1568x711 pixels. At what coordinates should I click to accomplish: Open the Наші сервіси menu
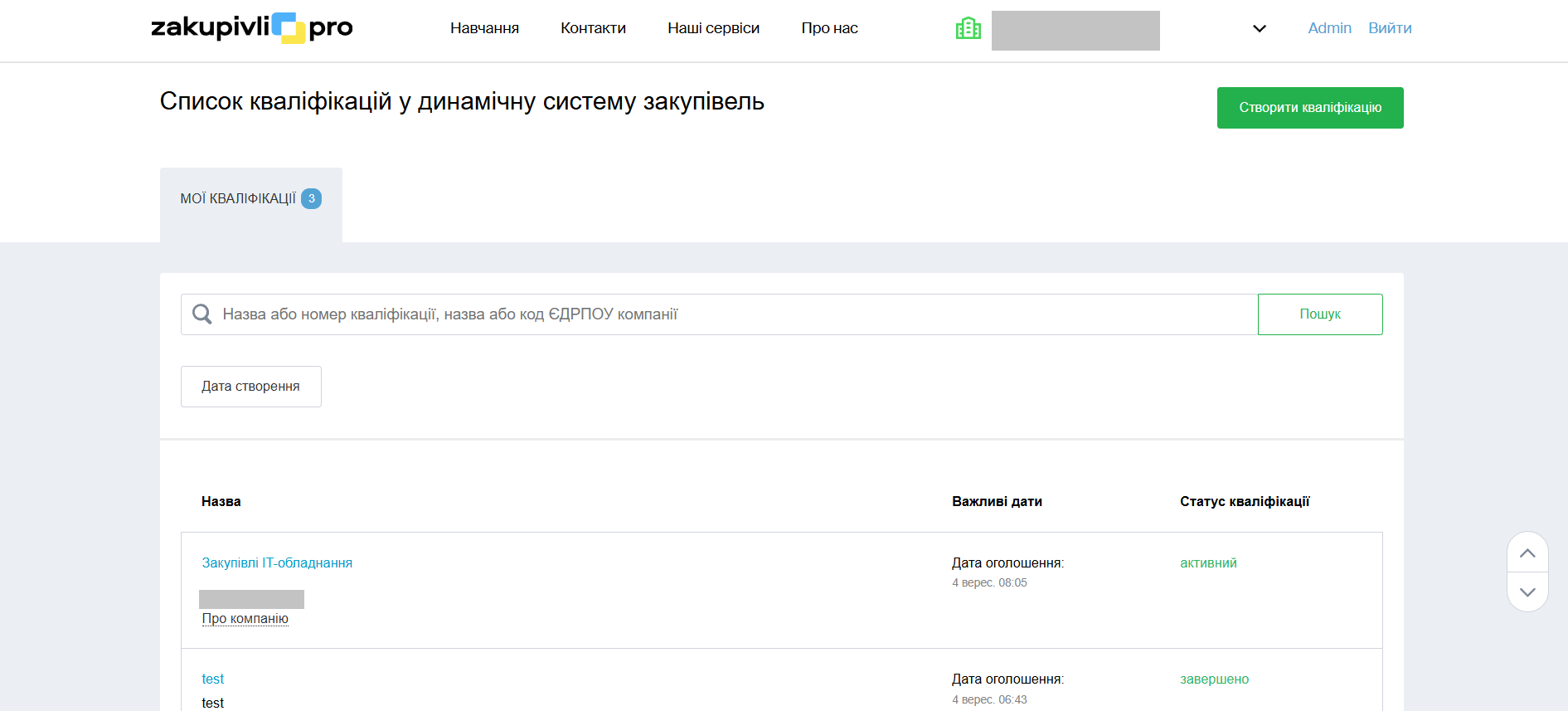(x=713, y=28)
